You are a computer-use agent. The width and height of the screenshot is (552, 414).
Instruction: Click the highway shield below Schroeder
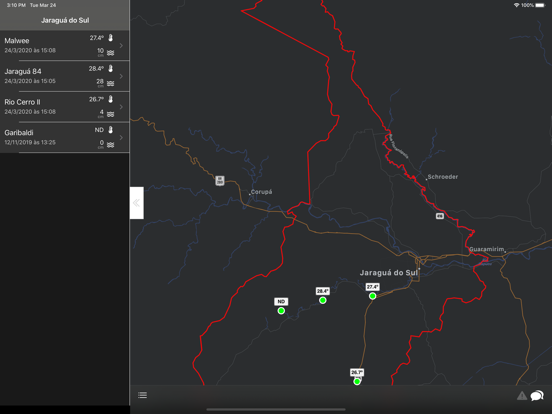pyautogui.click(x=440, y=216)
